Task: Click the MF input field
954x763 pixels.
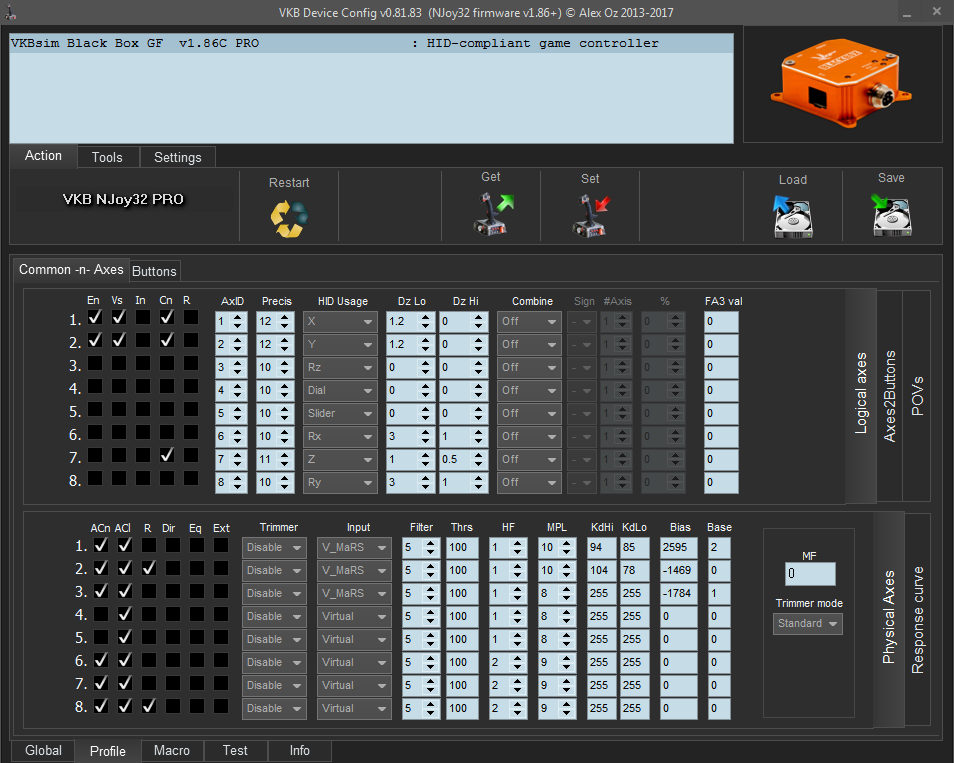Action: (810, 574)
